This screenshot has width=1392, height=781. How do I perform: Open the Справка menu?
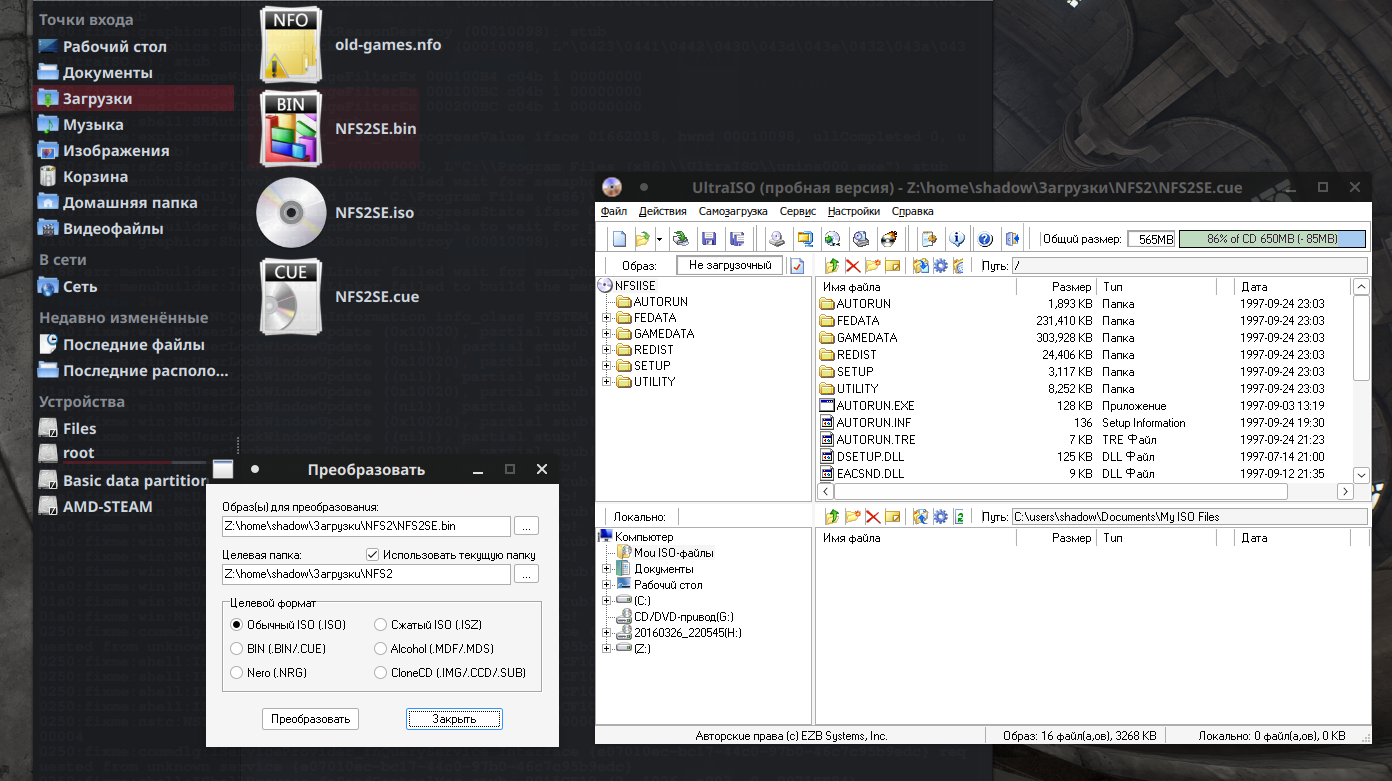pyautogui.click(x=912, y=211)
